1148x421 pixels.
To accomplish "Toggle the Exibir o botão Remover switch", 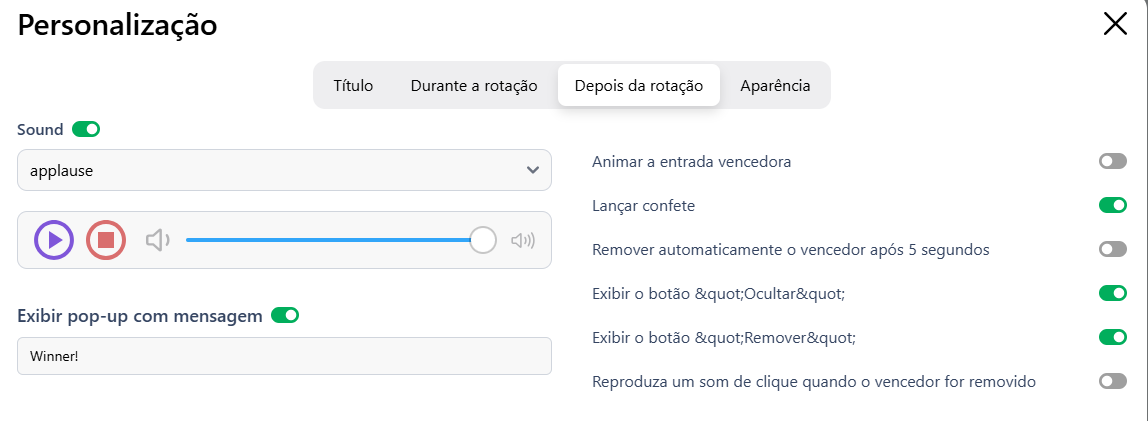I will [1112, 337].
